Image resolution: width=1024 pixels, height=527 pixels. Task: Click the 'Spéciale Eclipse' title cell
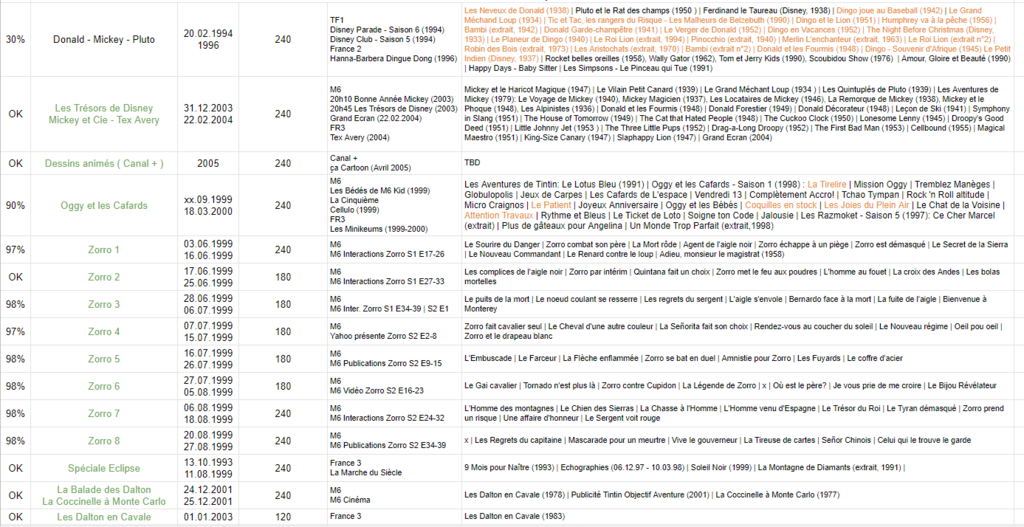[104, 469]
